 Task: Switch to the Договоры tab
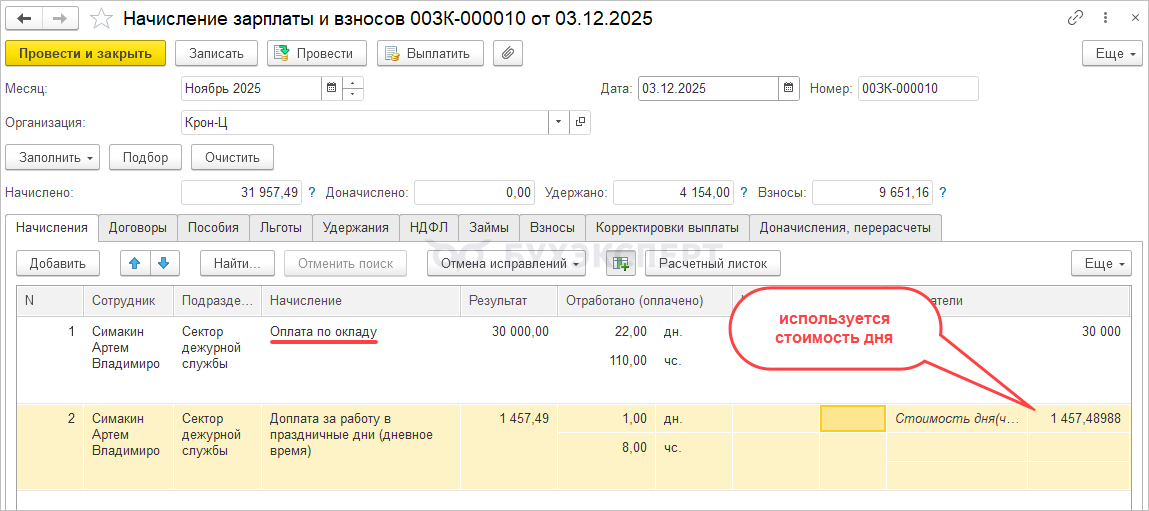138,228
